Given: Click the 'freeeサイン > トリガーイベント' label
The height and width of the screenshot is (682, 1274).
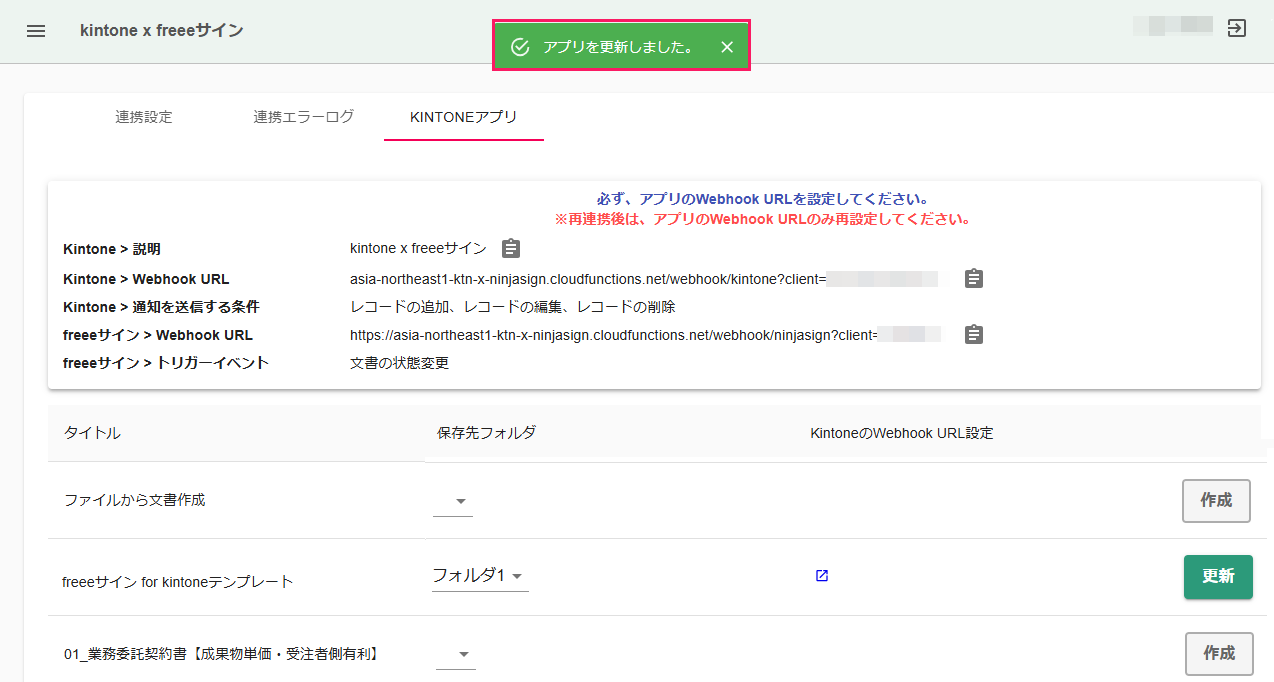Looking at the screenshot, I should click(x=166, y=363).
